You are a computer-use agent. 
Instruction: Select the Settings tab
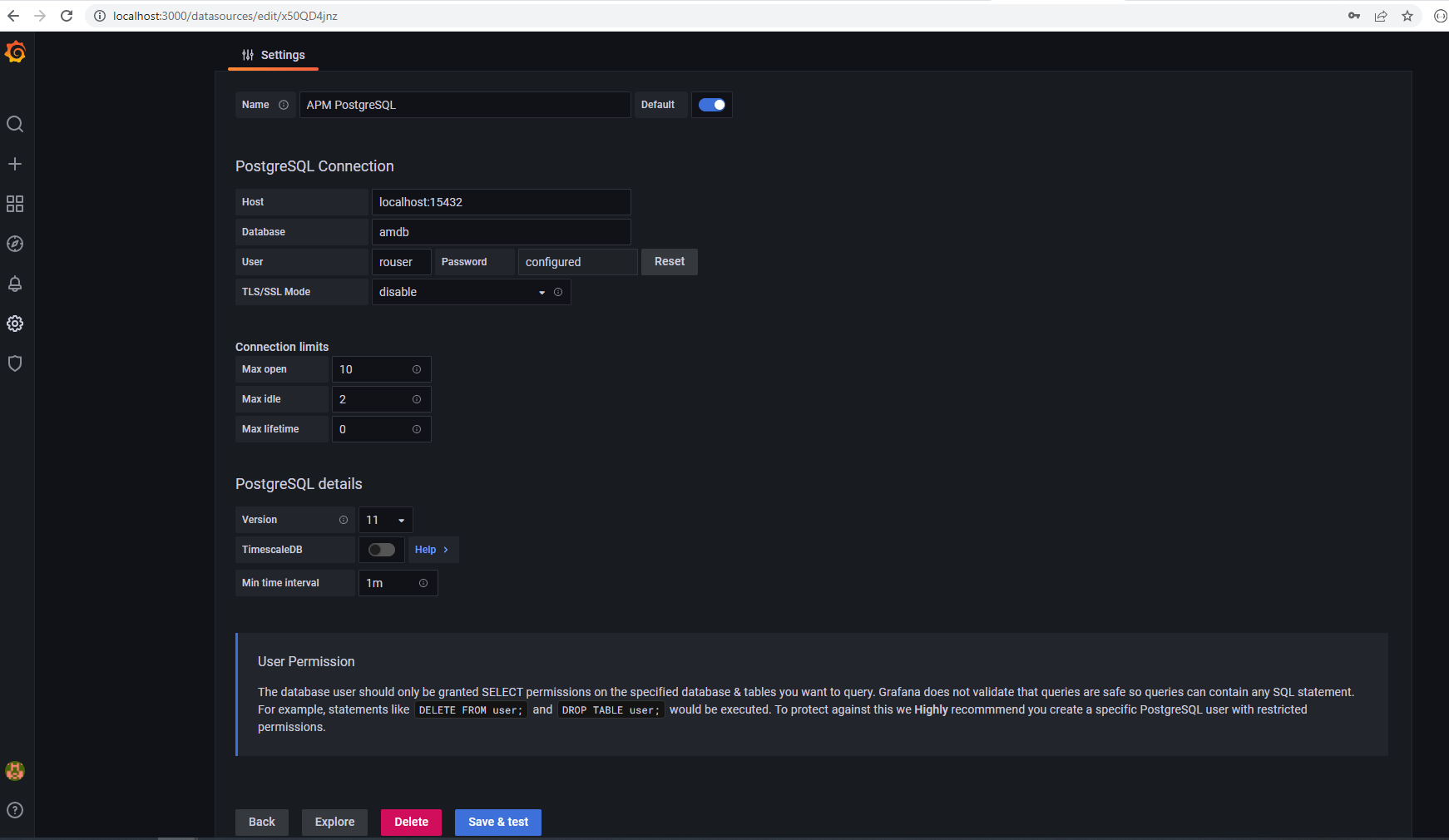274,55
